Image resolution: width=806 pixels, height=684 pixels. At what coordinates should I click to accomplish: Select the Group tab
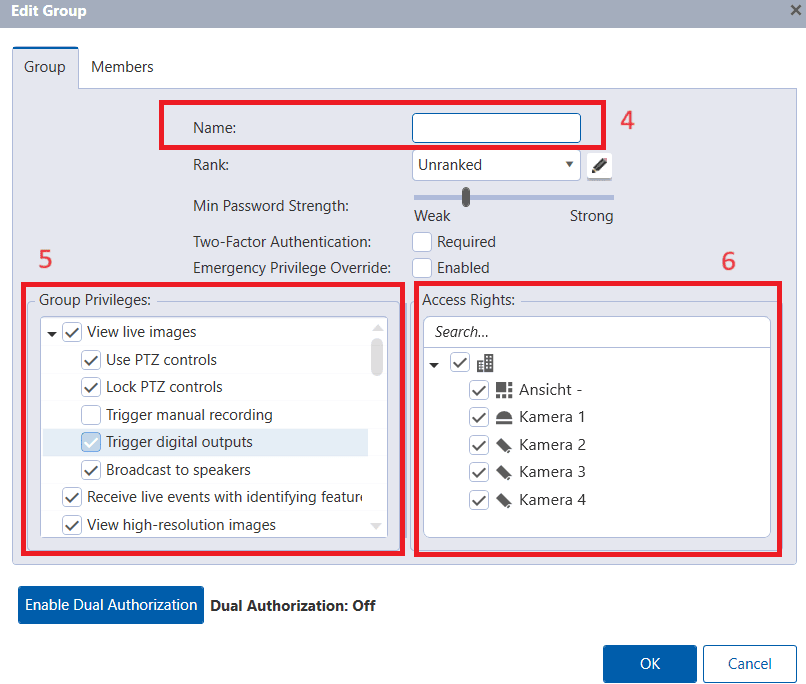tap(44, 66)
